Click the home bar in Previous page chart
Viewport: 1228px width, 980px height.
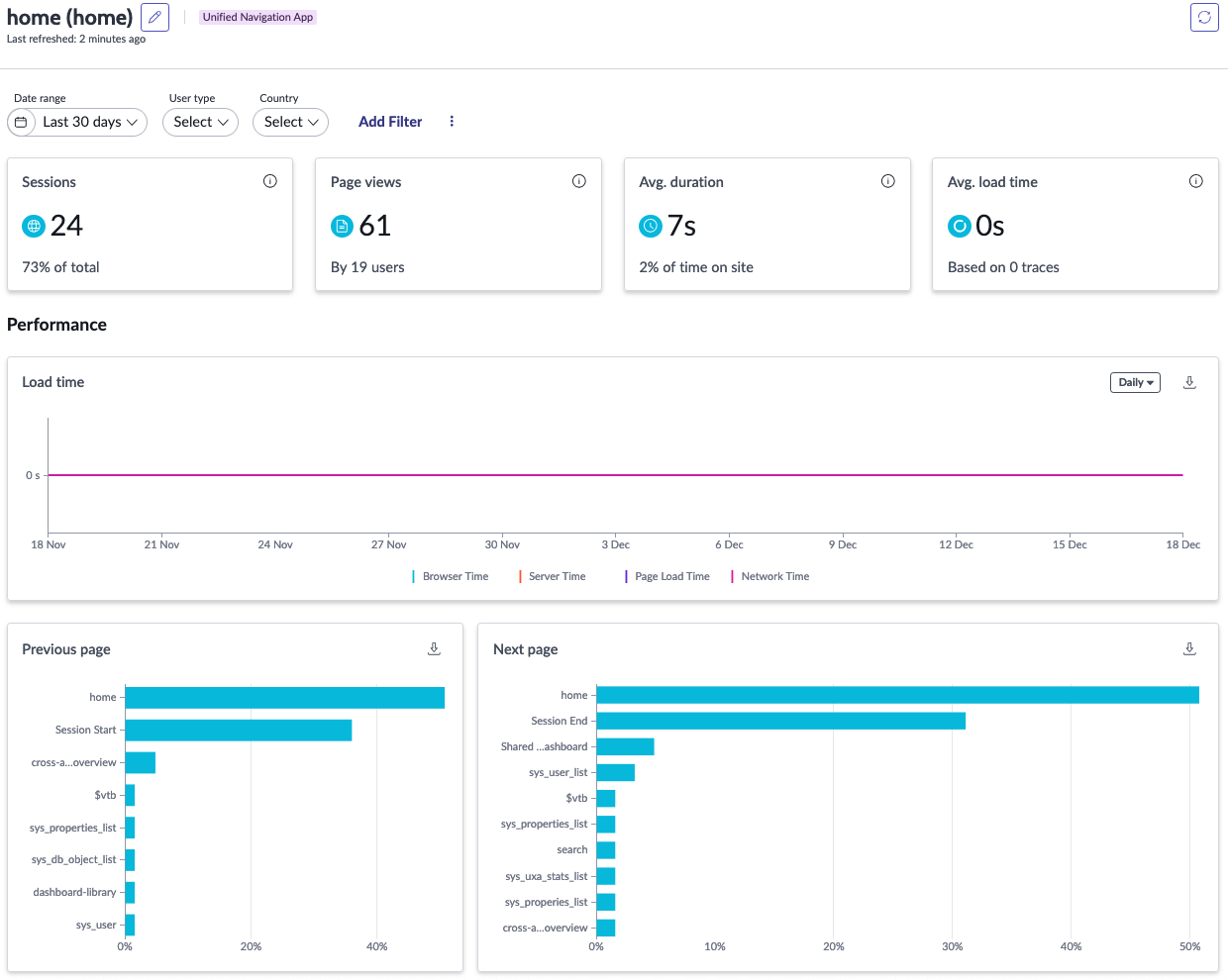click(285, 698)
